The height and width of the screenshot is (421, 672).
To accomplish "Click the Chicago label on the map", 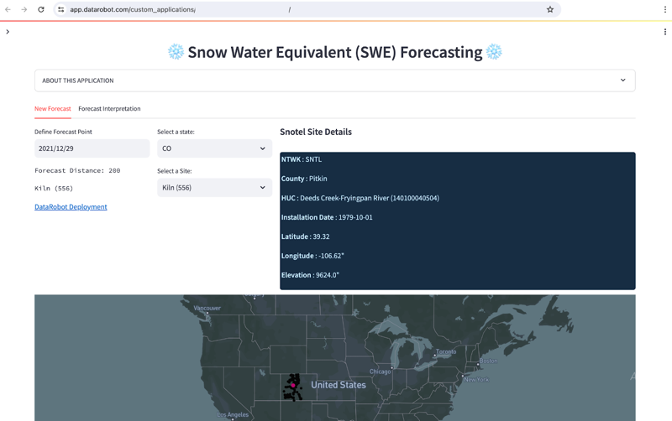I will pyautogui.click(x=380, y=371).
